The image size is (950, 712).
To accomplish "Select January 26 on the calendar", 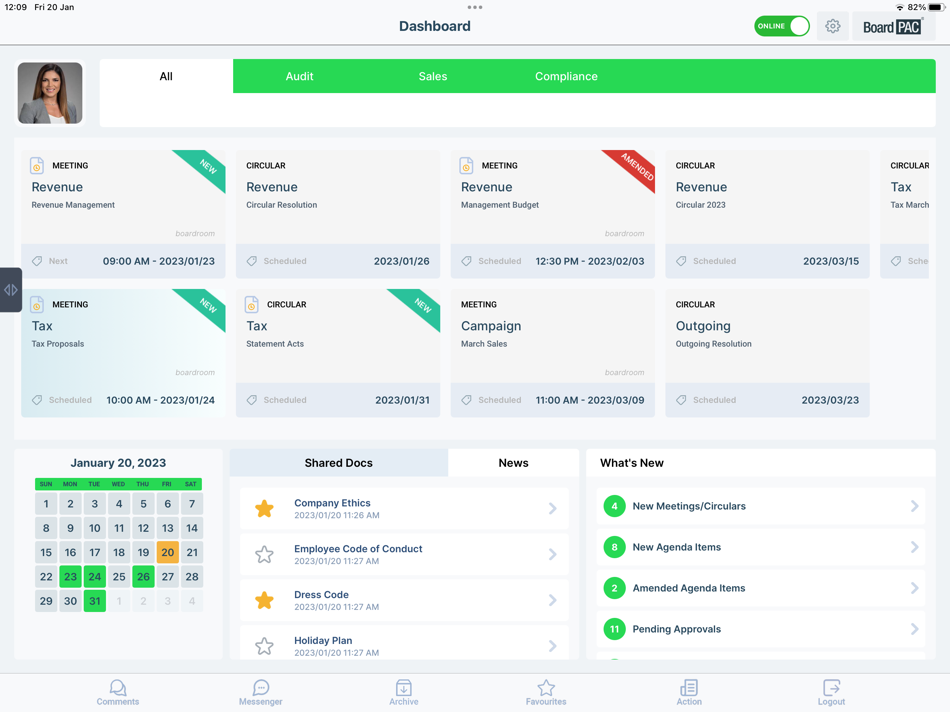I will point(142,577).
